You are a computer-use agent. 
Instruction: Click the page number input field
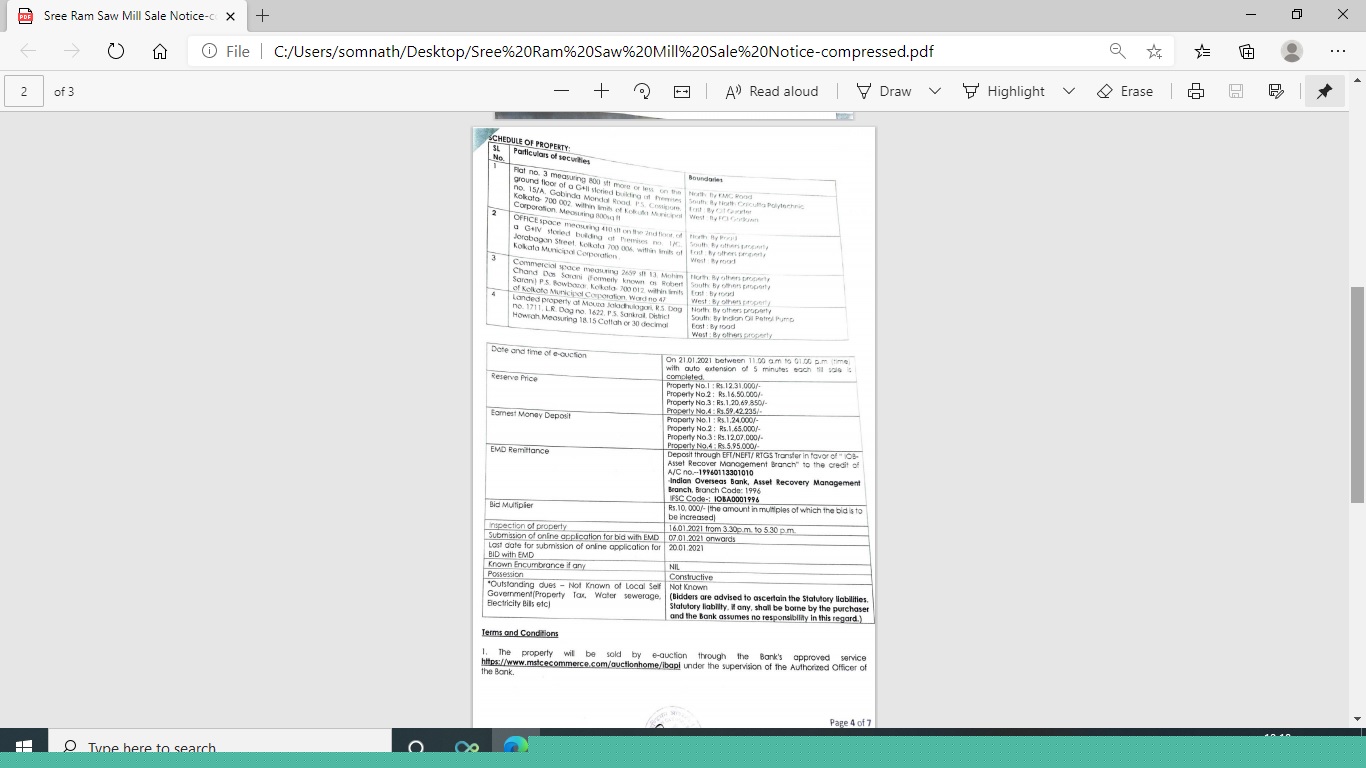click(x=24, y=91)
